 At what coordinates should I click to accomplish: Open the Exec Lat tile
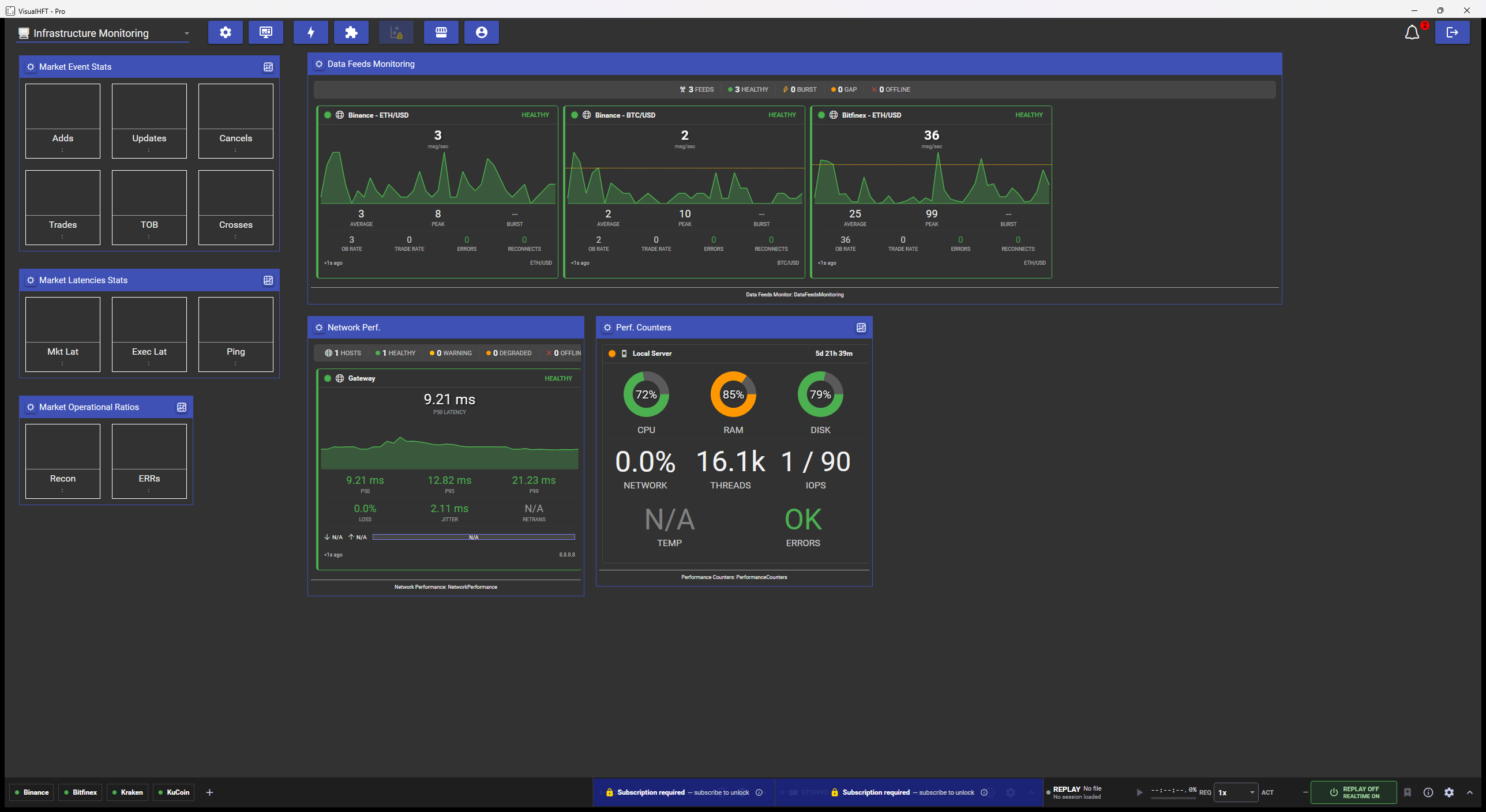click(x=149, y=334)
